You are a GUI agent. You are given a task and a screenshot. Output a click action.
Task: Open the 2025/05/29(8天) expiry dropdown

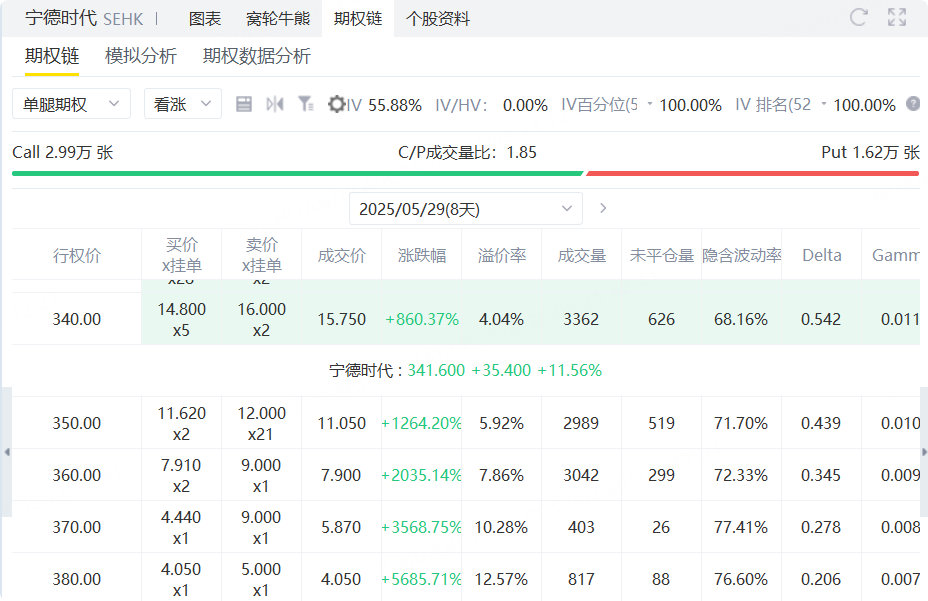coord(466,208)
